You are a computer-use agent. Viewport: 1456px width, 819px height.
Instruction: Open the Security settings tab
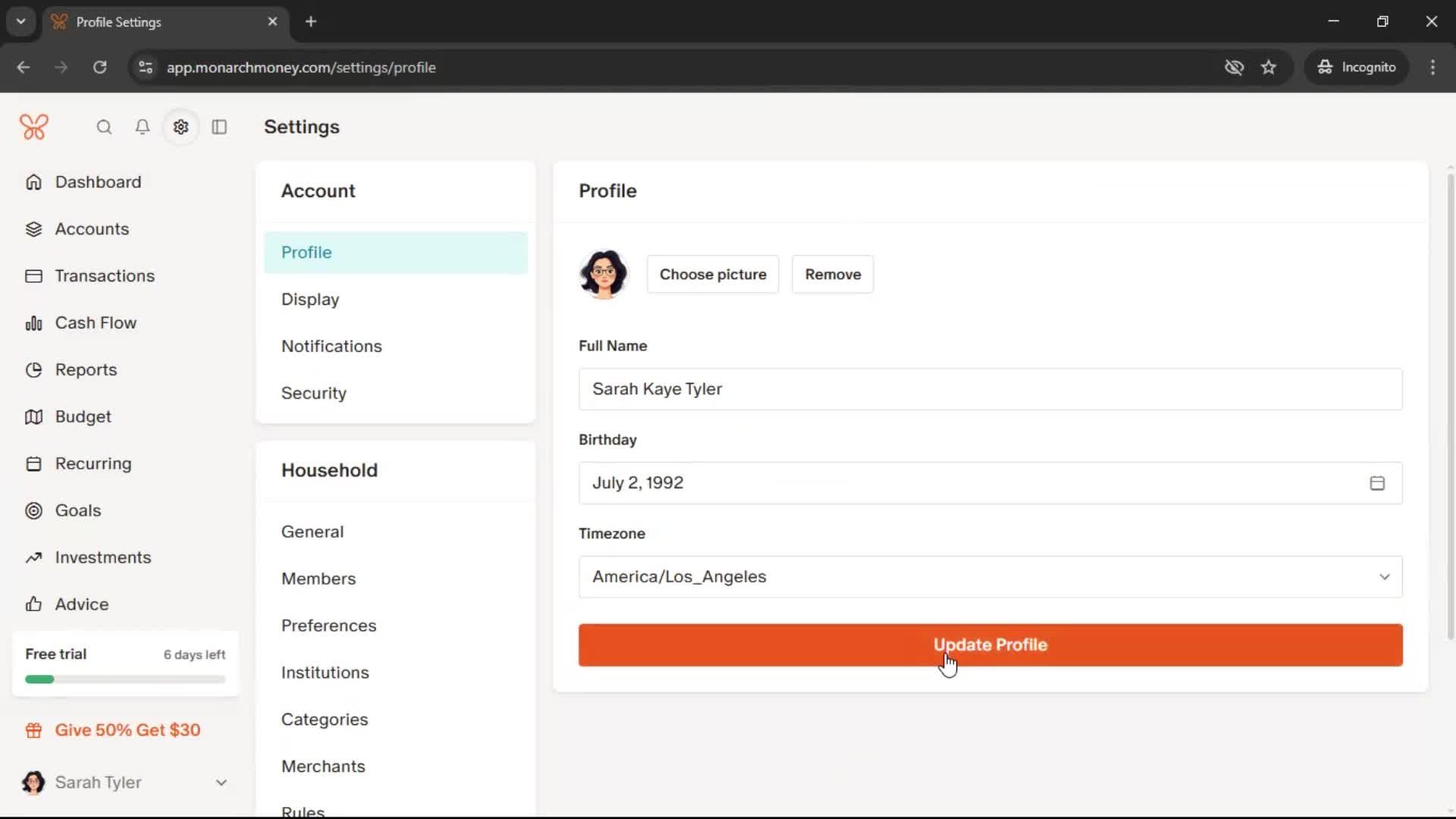(313, 393)
